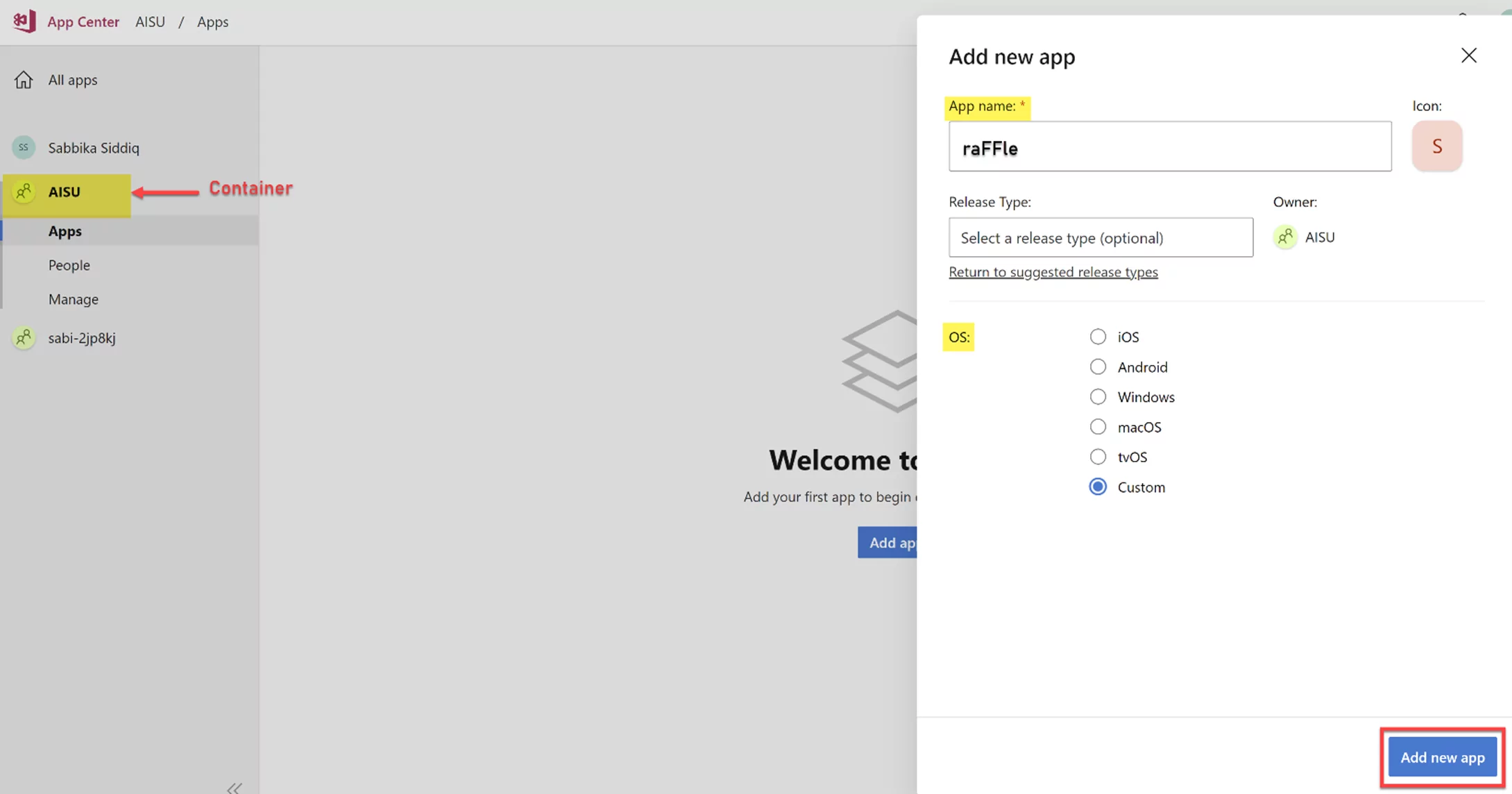Select the Android radio button
Image resolution: width=1512 pixels, height=794 pixels.
(x=1097, y=367)
